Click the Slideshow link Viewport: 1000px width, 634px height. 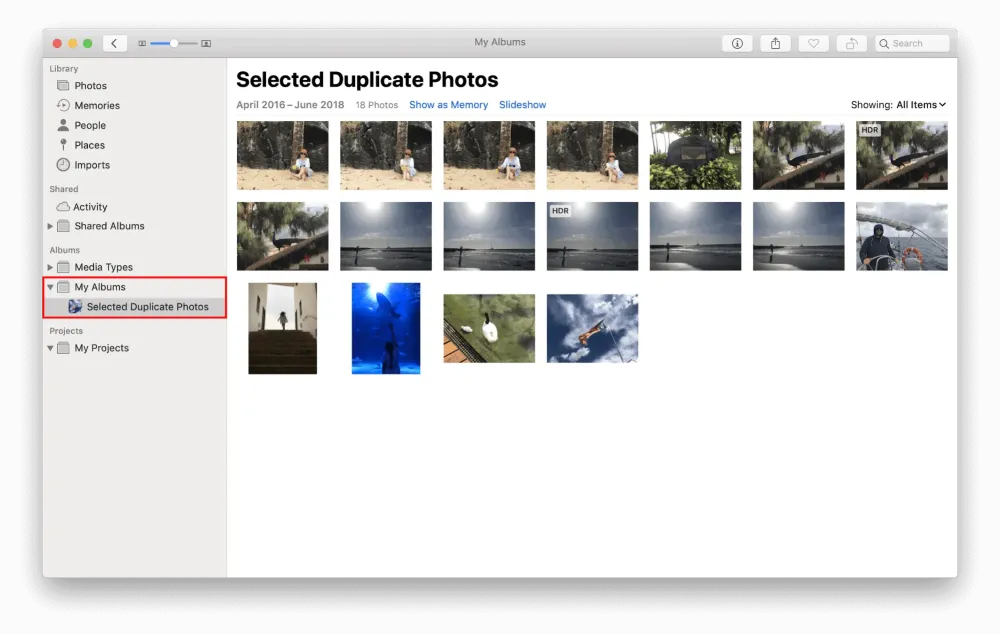point(522,105)
